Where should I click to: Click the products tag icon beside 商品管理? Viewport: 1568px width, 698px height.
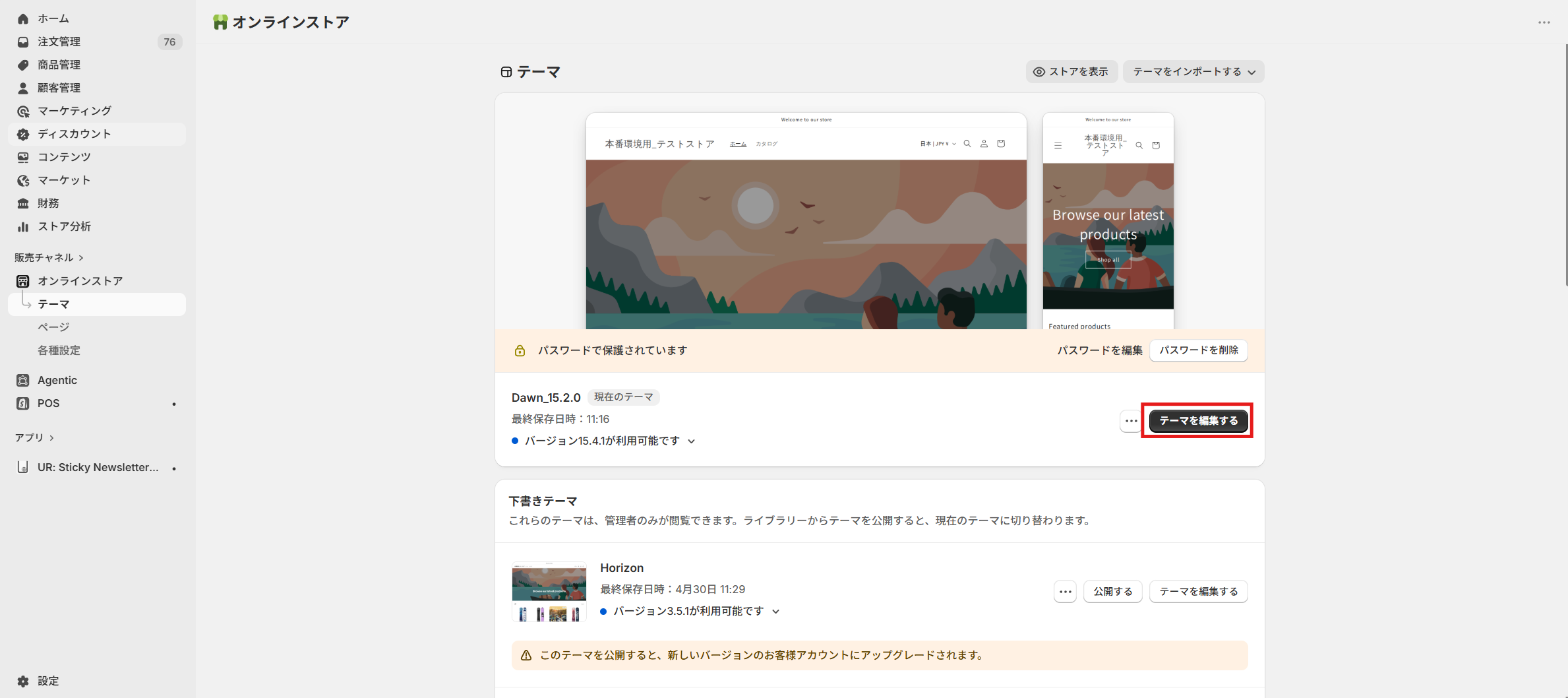click(x=23, y=65)
